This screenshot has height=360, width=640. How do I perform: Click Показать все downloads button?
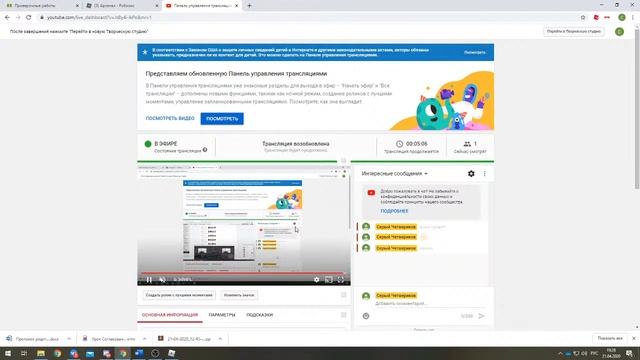coord(610,338)
